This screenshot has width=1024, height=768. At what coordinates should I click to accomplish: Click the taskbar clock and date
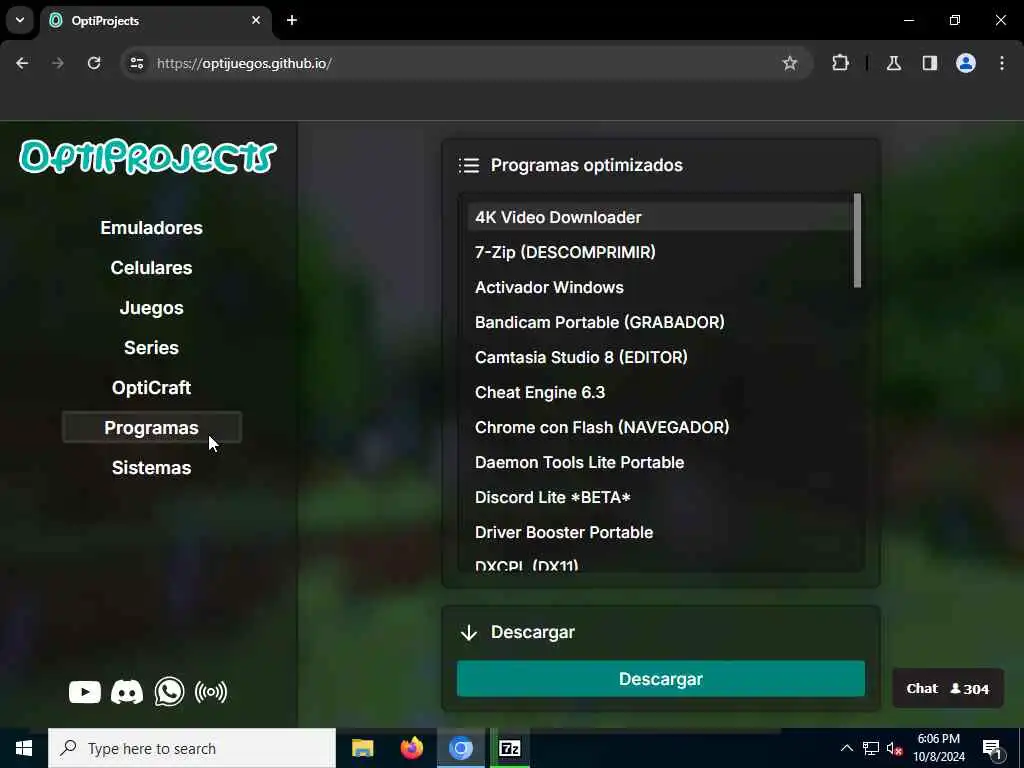[938, 748]
